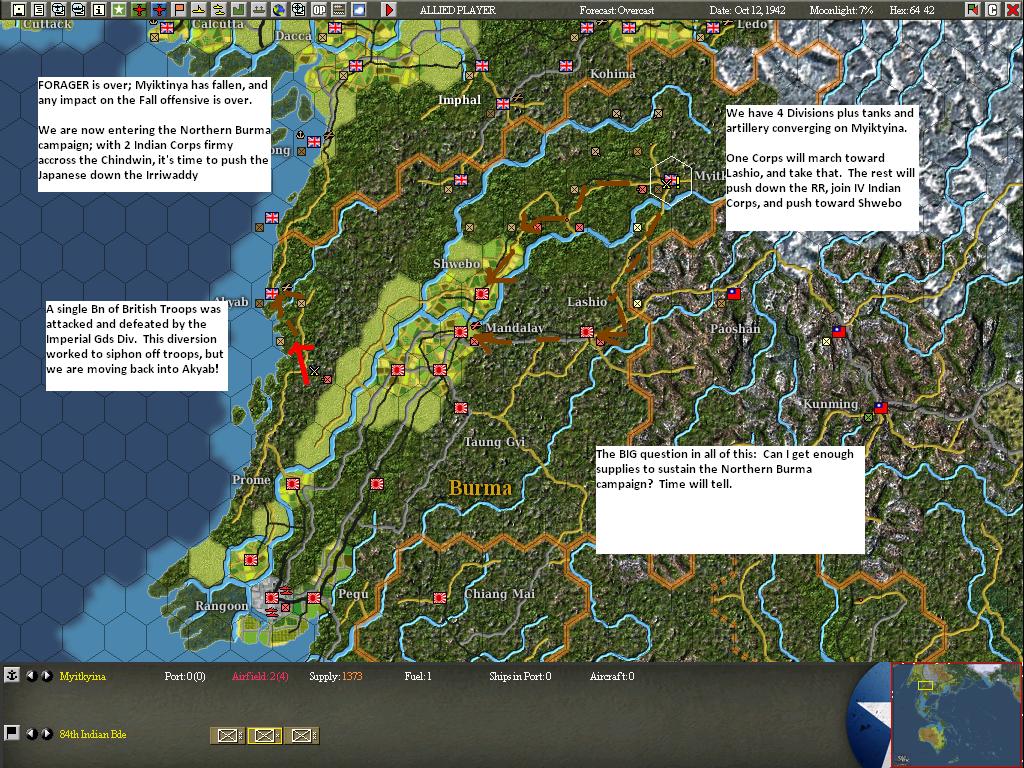Click the Japanese flag unit at Mandalay

click(x=461, y=332)
